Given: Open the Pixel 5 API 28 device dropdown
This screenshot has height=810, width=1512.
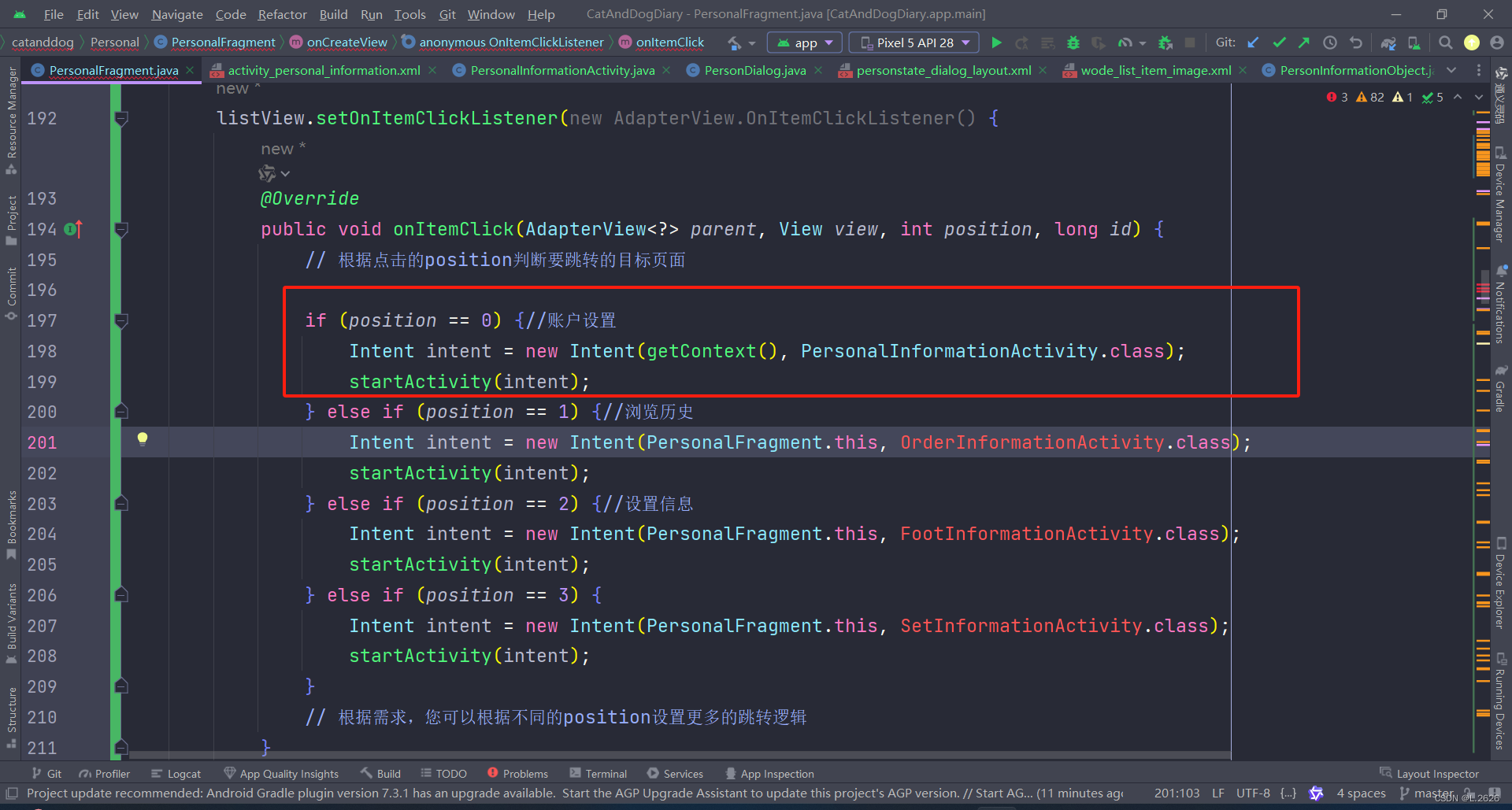Looking at the screenshot, I should point(913,43).
